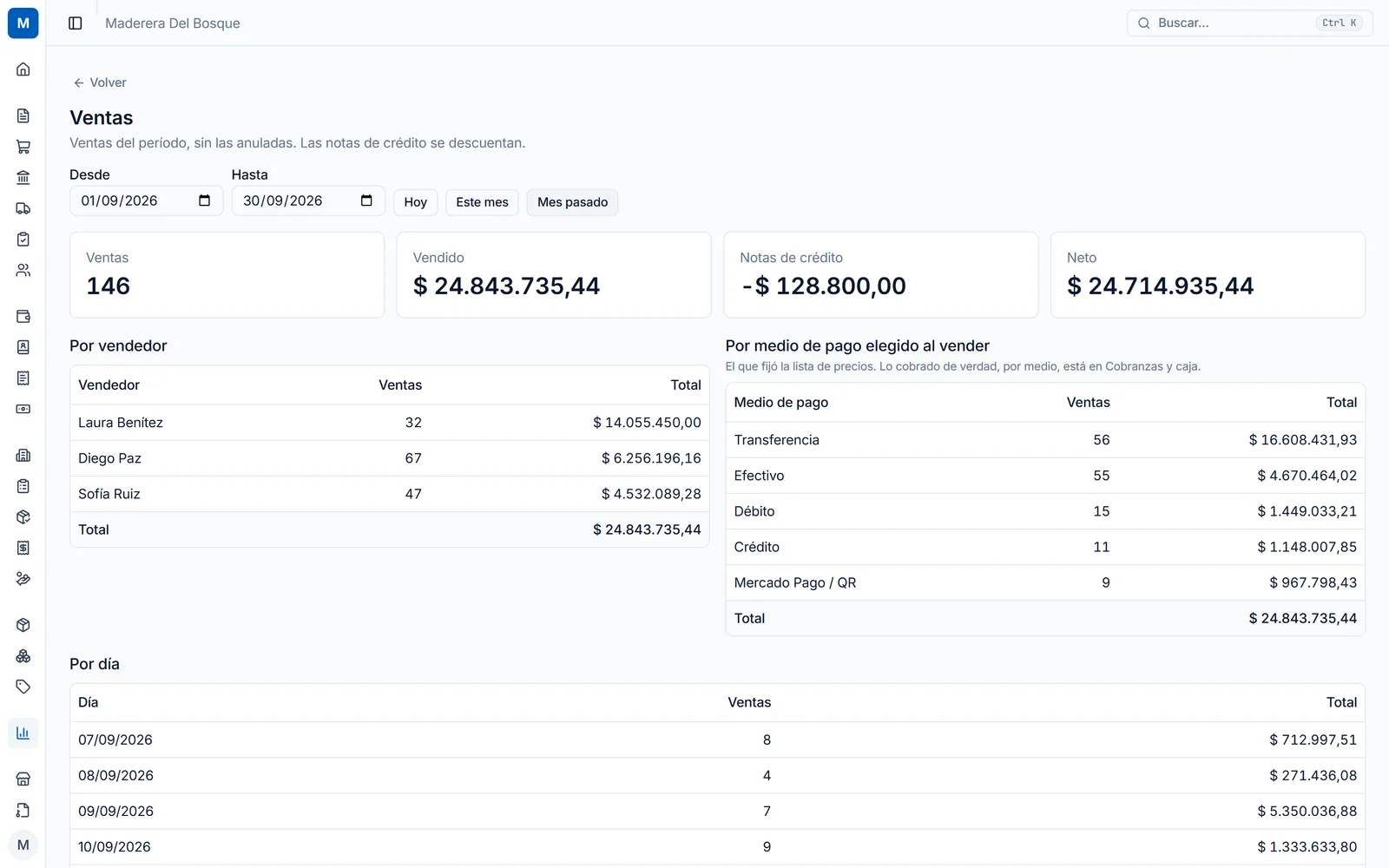Click the Neto value $ 24.714.935,44

click(1161, 286)
